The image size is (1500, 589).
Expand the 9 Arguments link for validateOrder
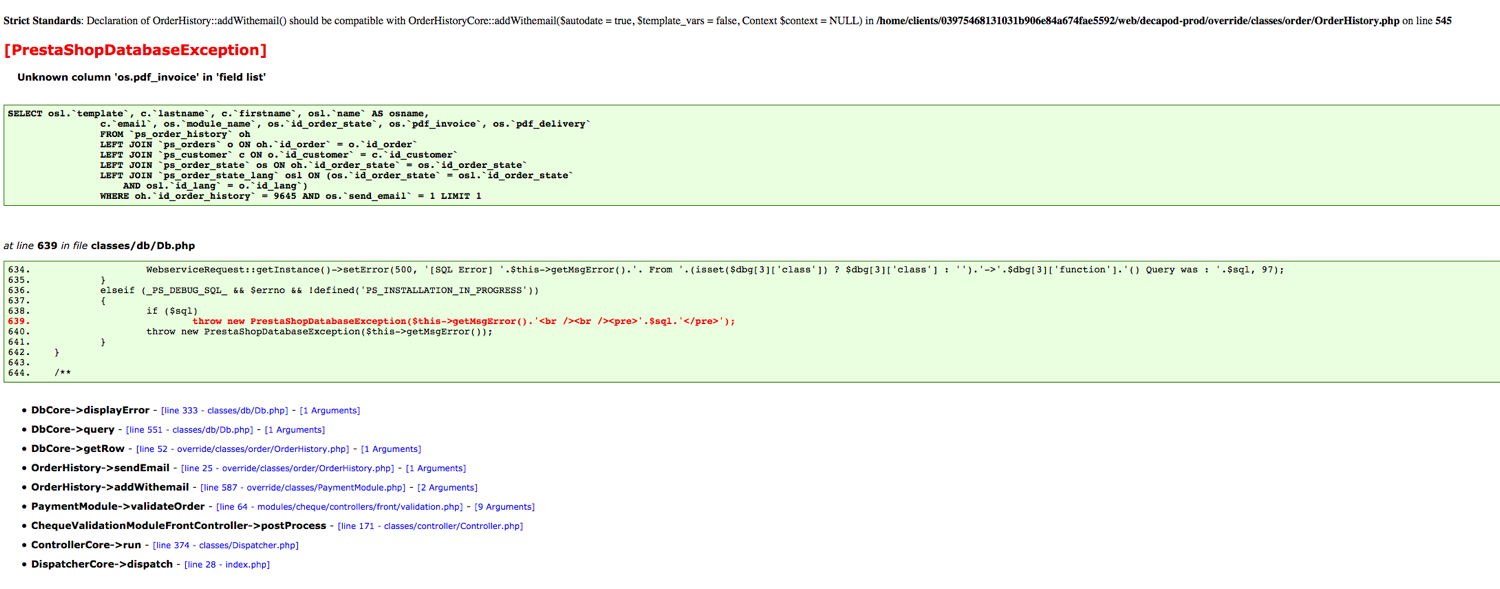(505, 507)
